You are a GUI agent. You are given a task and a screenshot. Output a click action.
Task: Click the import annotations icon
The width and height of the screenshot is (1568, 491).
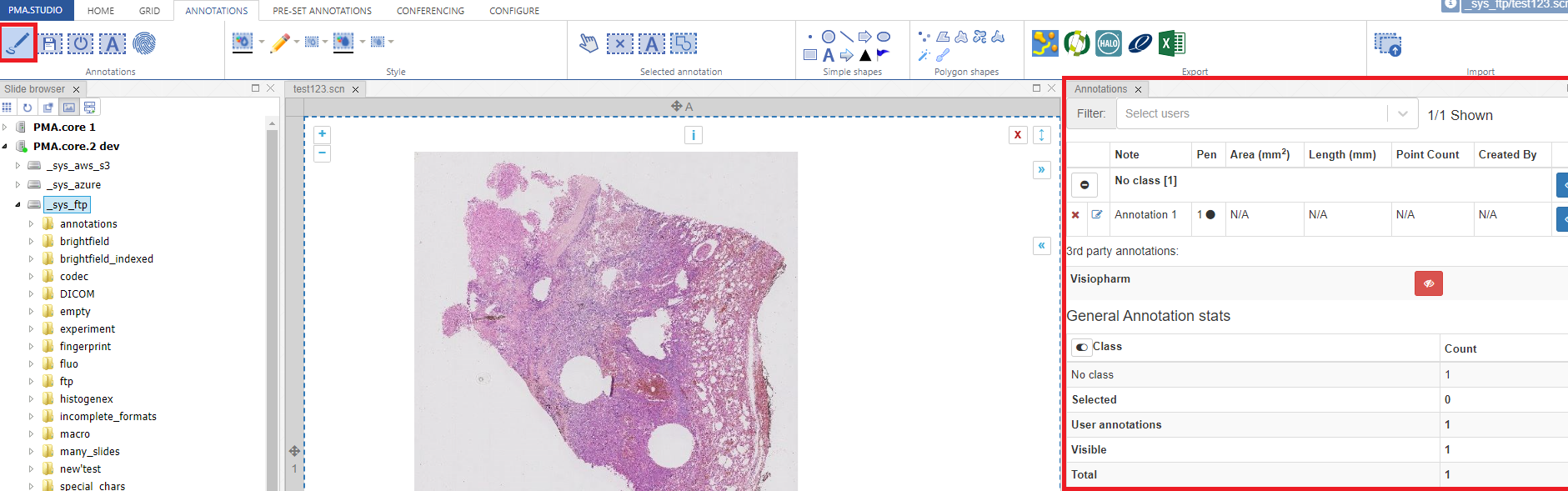[x=1388, y=44]
